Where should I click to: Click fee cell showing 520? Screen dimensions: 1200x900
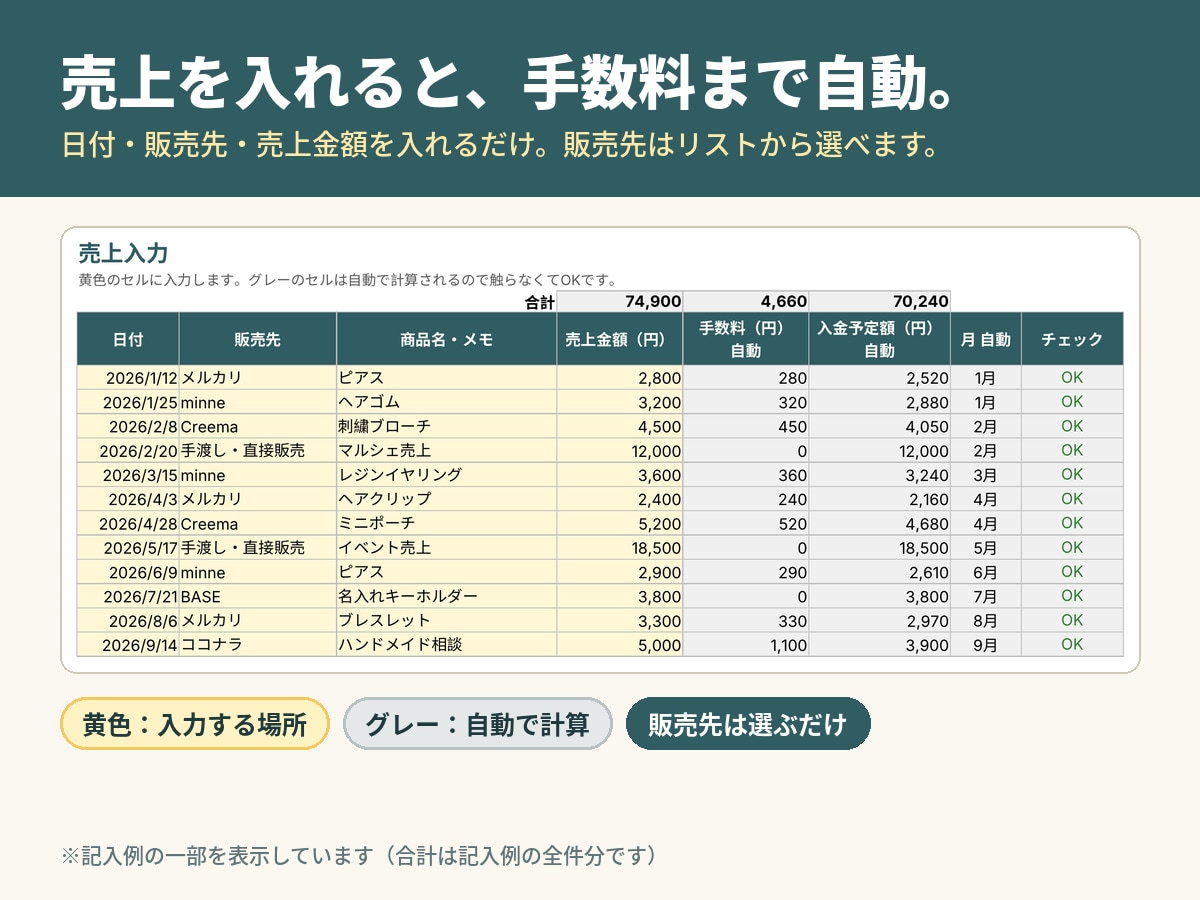coord(746,523)
